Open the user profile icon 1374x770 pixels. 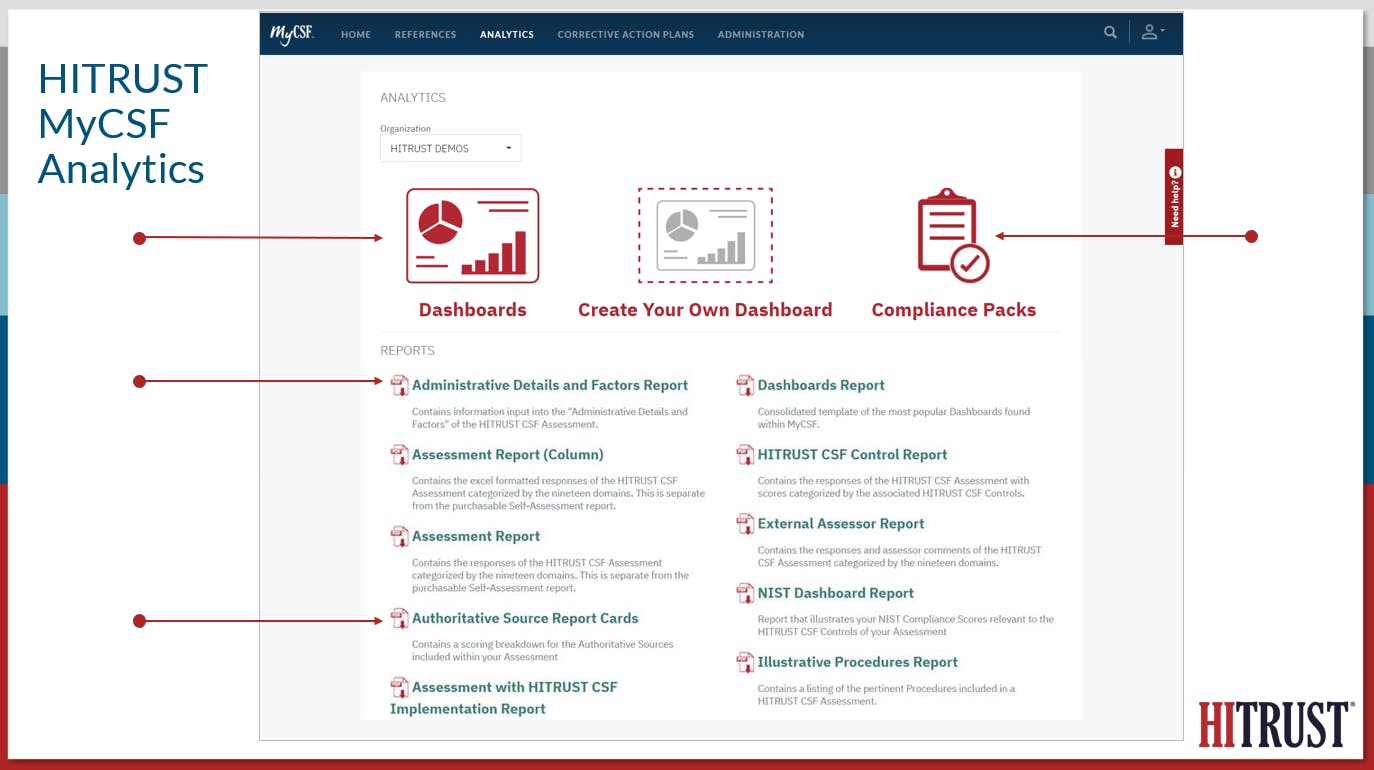click(x=1148, y=31)
